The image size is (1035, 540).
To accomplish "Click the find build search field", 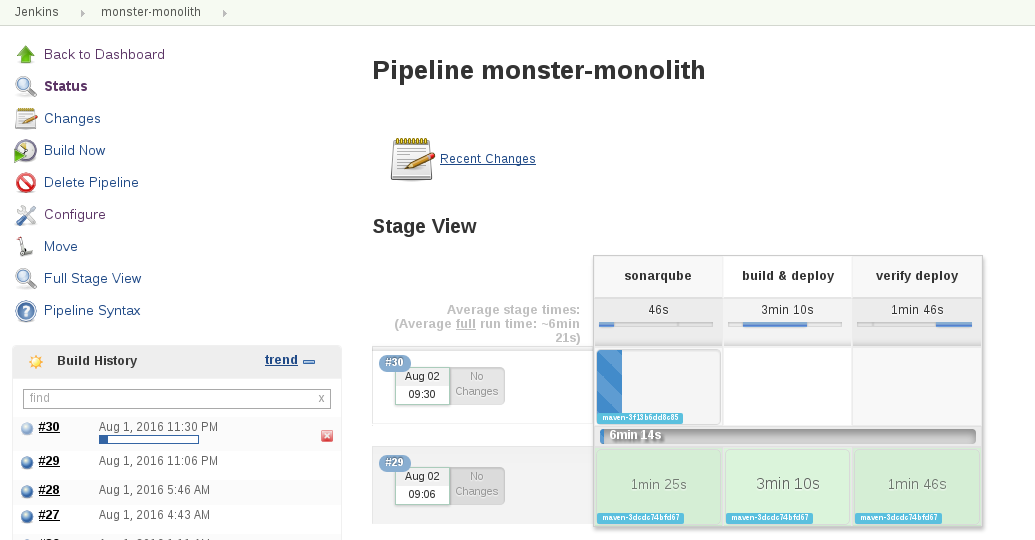I will coord(170,398).
